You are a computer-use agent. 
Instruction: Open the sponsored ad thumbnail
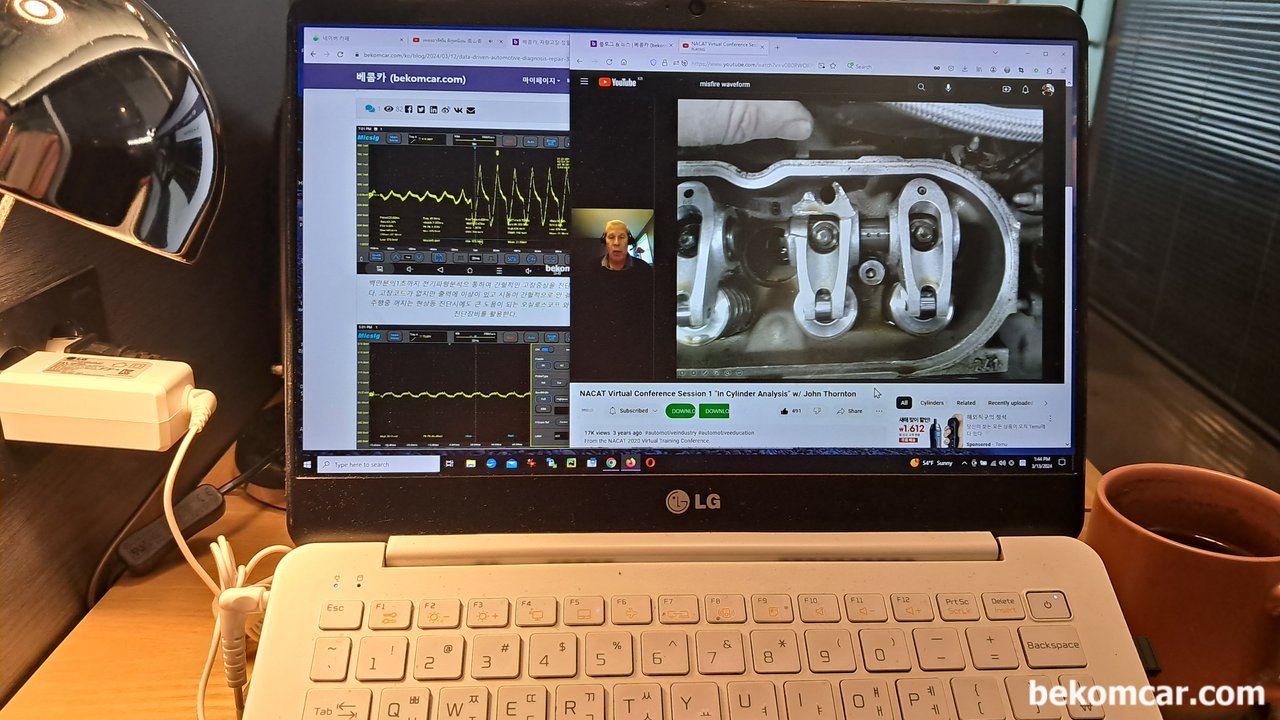930,431
